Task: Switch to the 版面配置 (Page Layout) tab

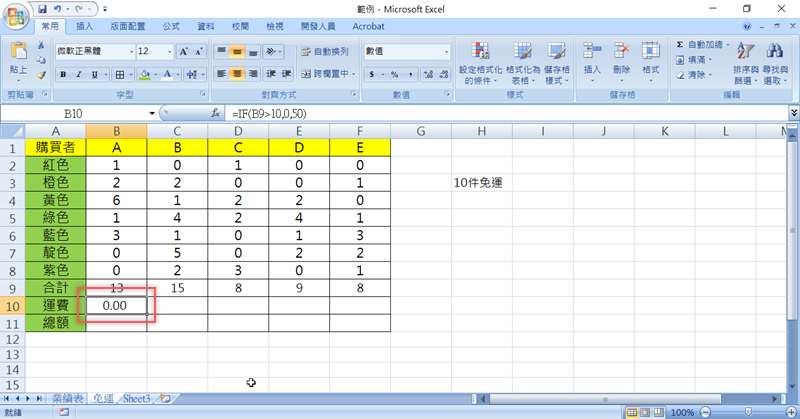Action: click(x=128, y=27)
